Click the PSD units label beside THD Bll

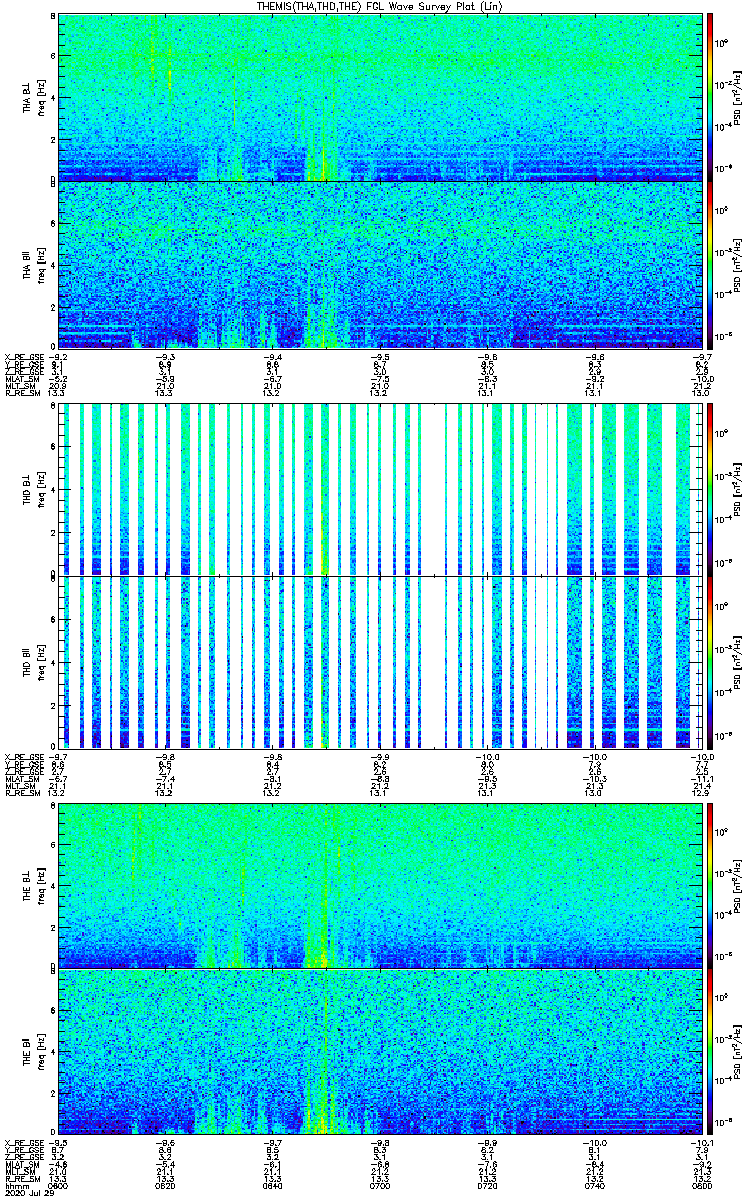tap(737, 662)
